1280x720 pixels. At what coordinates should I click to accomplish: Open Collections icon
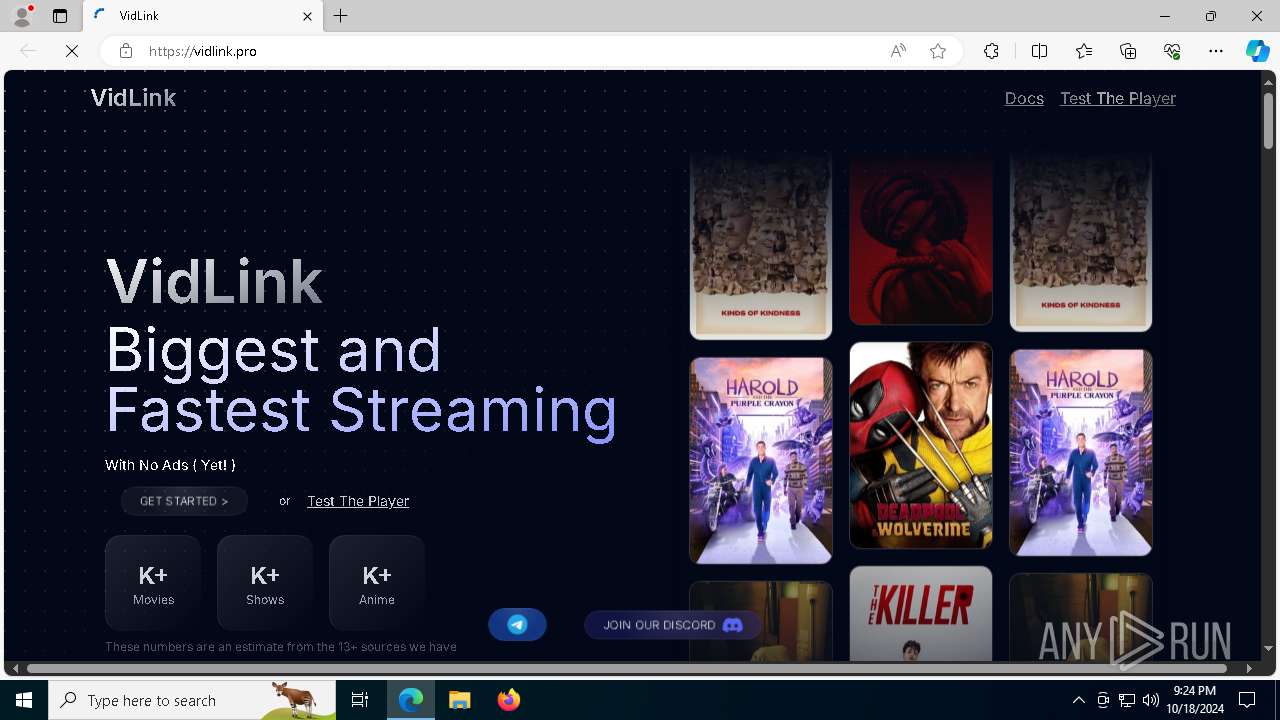[x=1128, y=51]
